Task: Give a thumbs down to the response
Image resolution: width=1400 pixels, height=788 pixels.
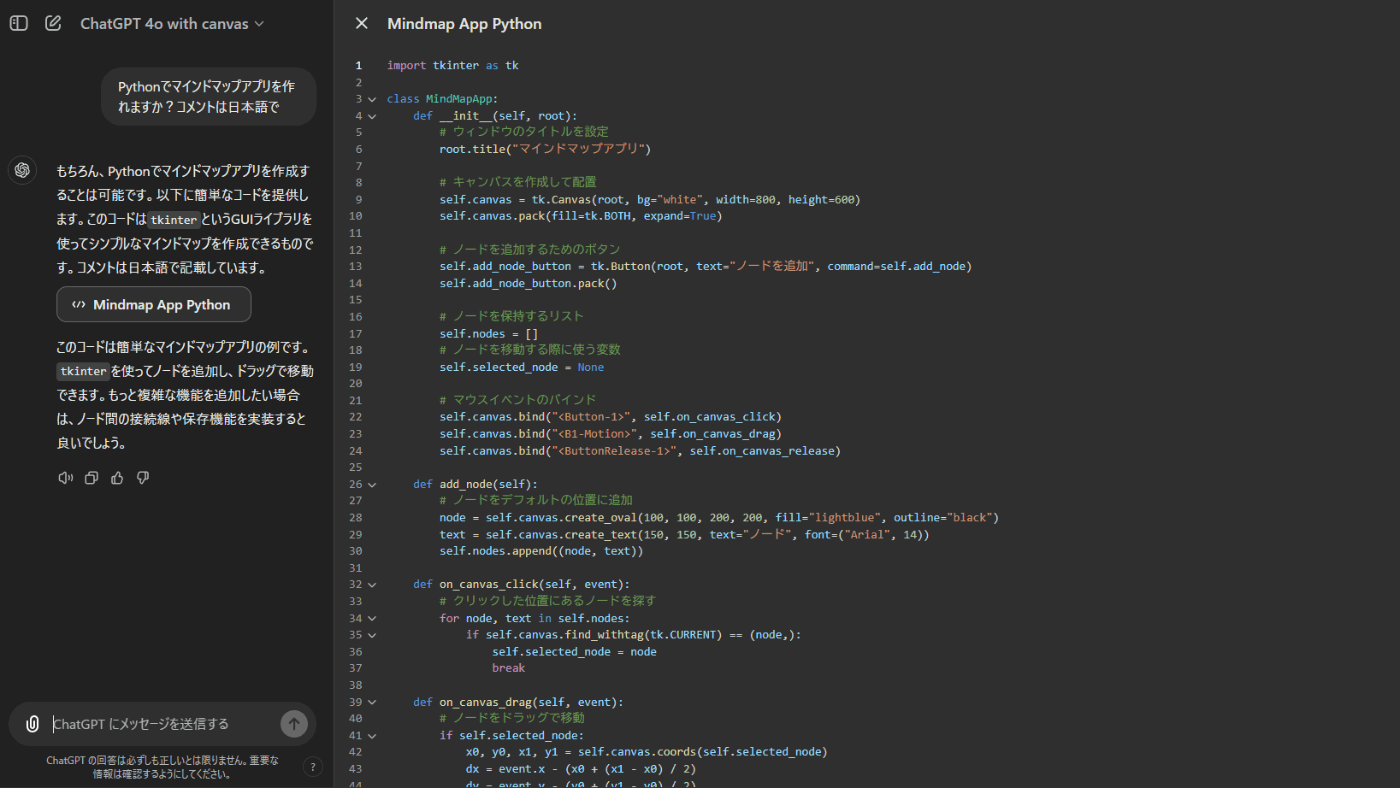Action: [x=142, y=478]
